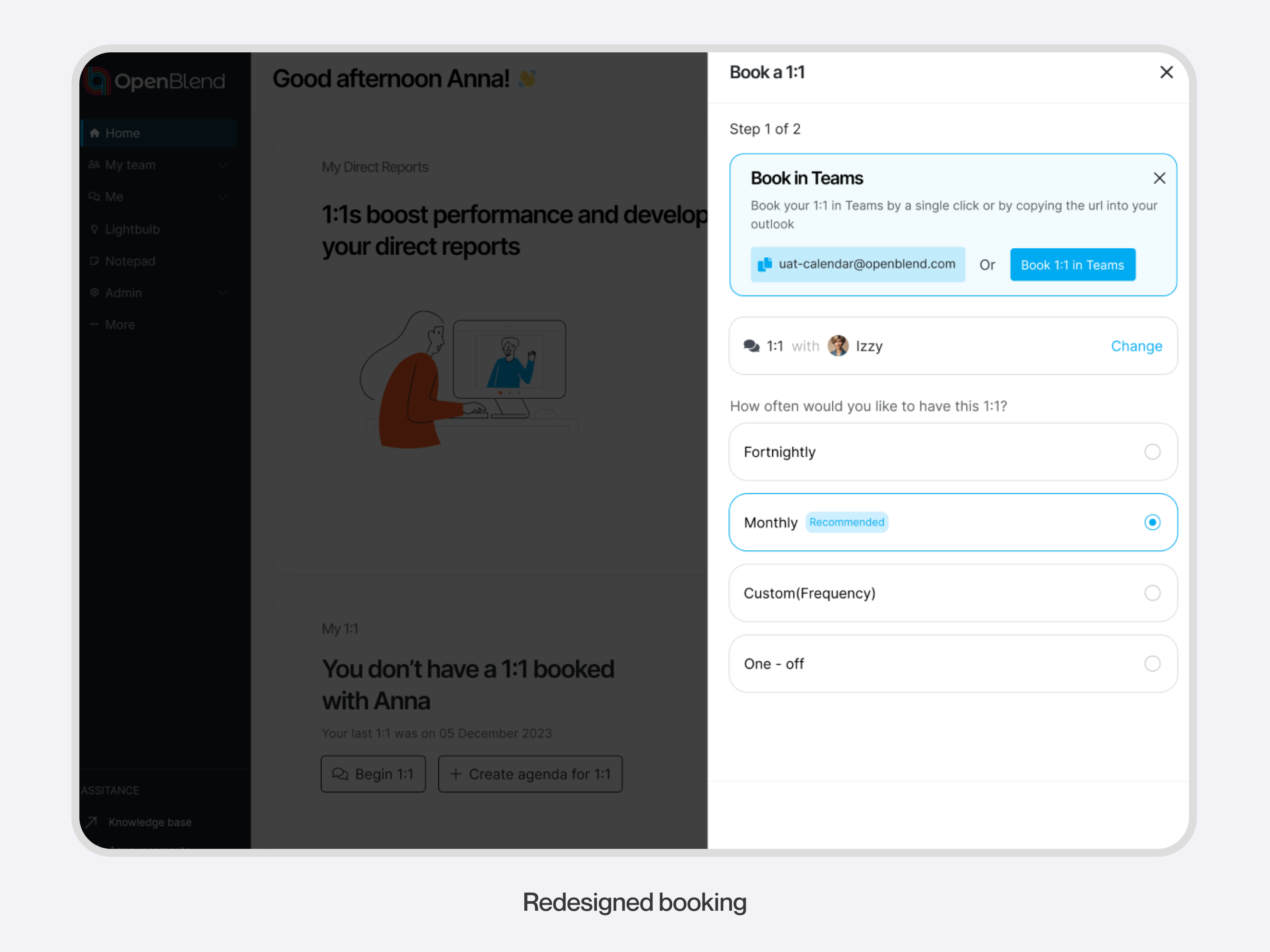This screenshot has width=1270, height=952.
Task: Click Your last 1:1 date text
Action: coord(436,733)
